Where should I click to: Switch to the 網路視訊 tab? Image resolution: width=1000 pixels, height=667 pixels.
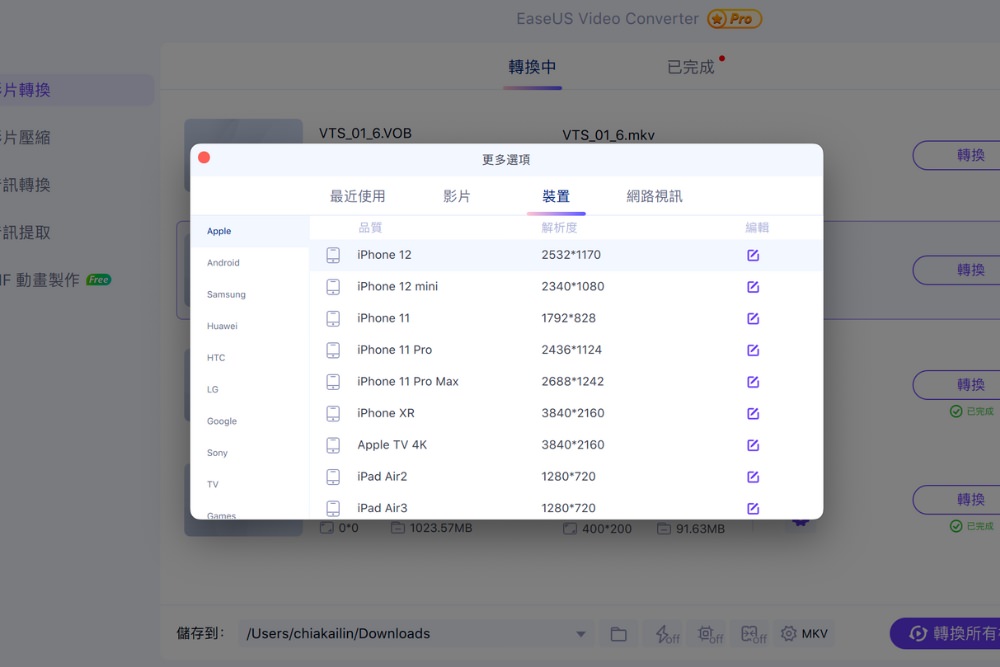pos(654,196)
